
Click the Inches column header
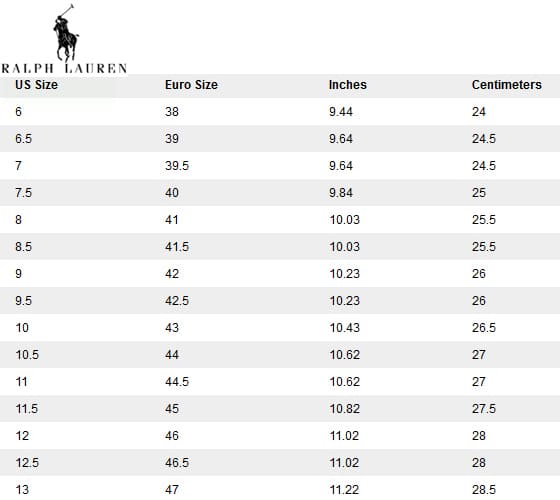[348, 85]
